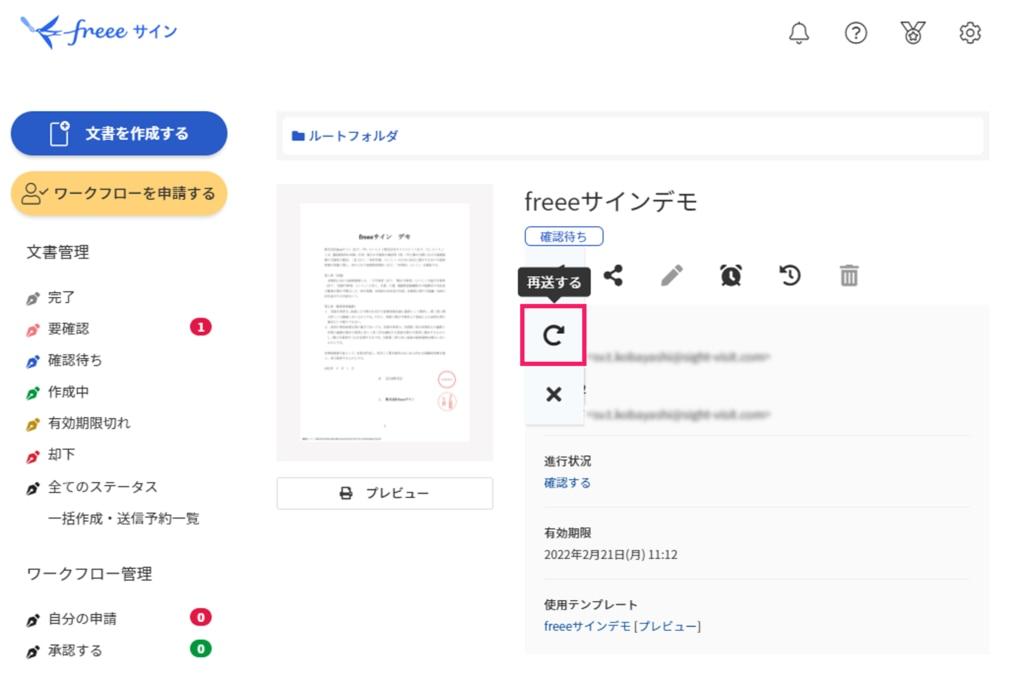Open 承認する in workflow management
Viewport: 1024px width, 676px height.
(74, 651)
